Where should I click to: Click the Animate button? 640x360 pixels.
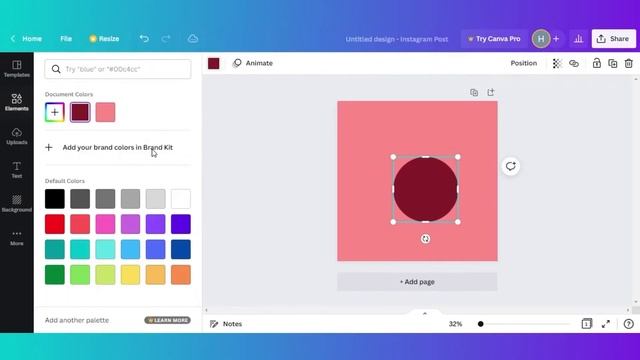(x=253, y=63)
